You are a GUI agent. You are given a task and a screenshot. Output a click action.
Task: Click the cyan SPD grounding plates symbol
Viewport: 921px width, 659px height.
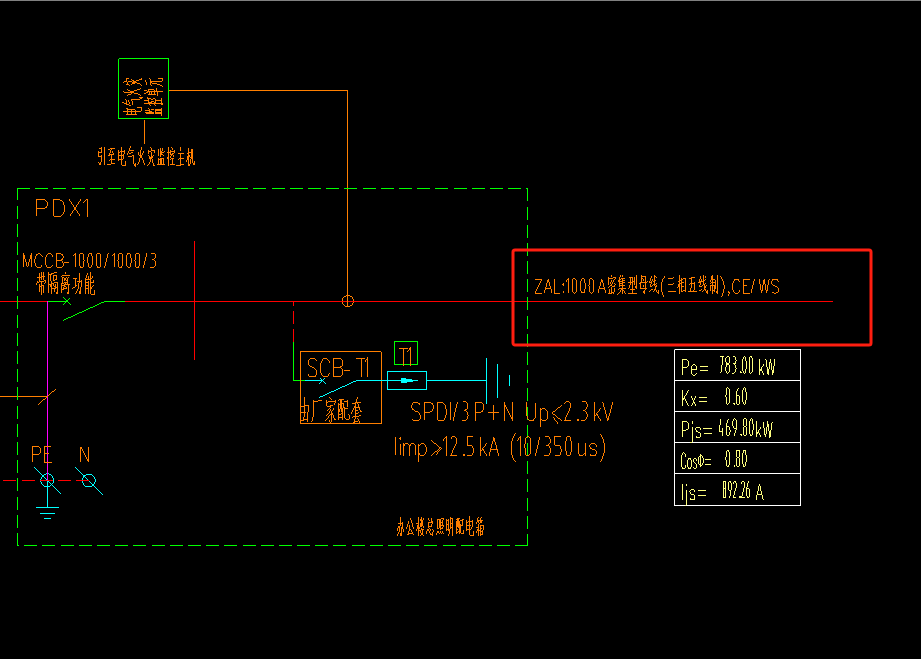tap(498, 381)
